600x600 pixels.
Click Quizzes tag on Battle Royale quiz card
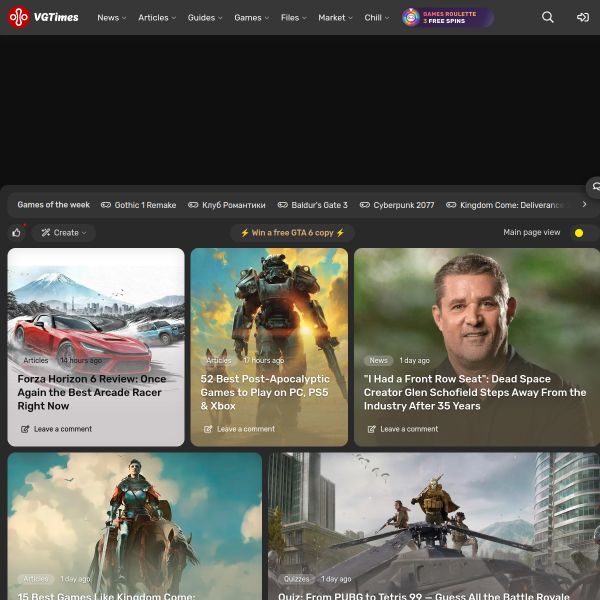tap(296, 579)
